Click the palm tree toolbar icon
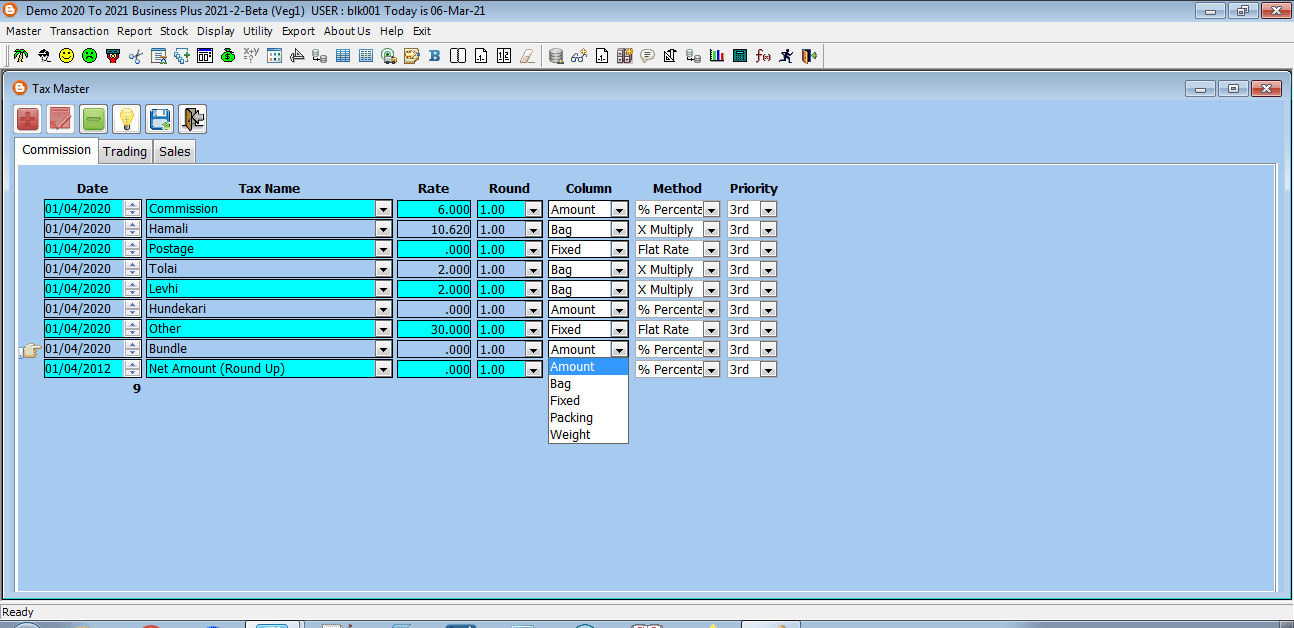The image size is (1294, 628). [20, 56]
